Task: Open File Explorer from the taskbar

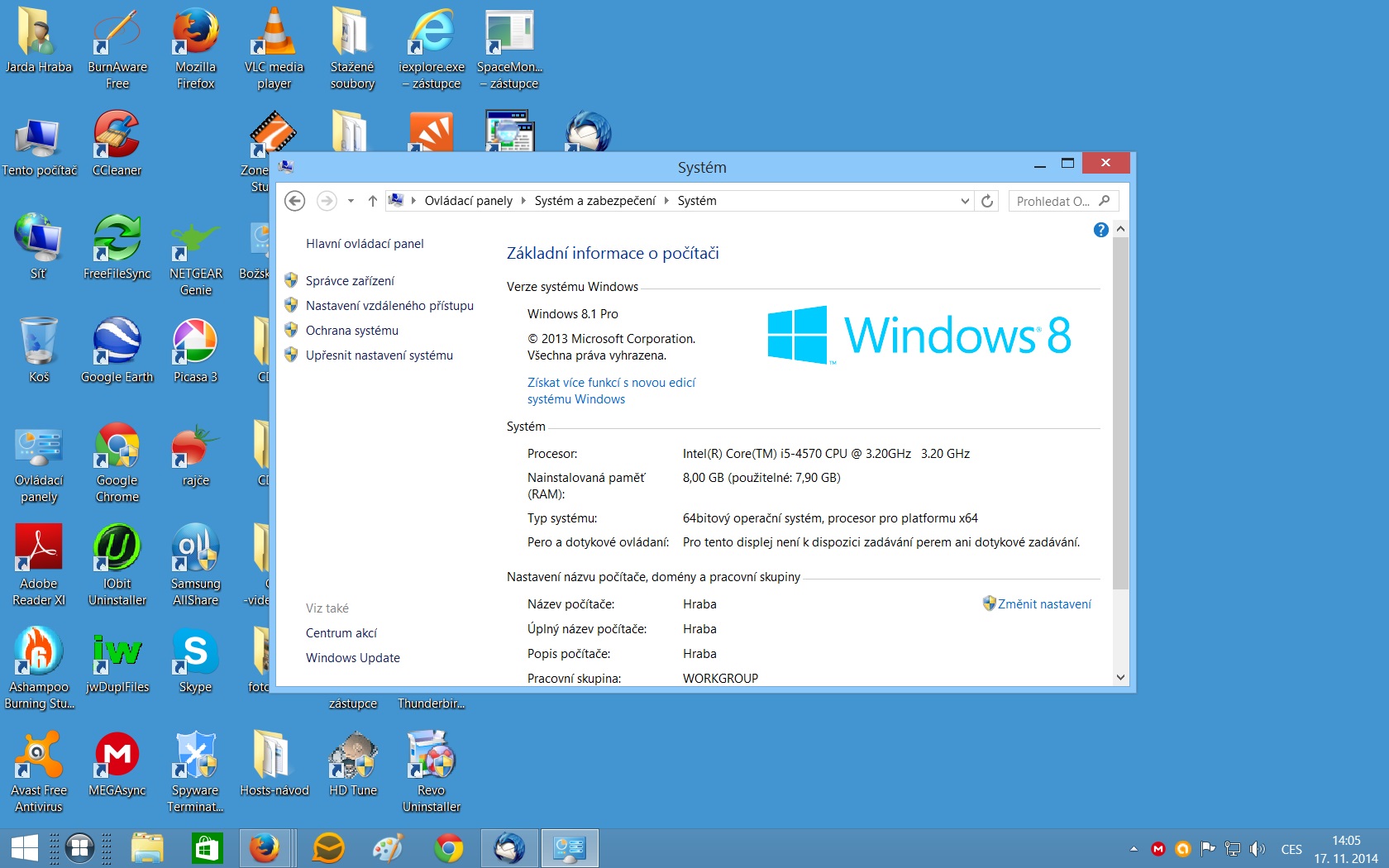Action: pos(148,848)
